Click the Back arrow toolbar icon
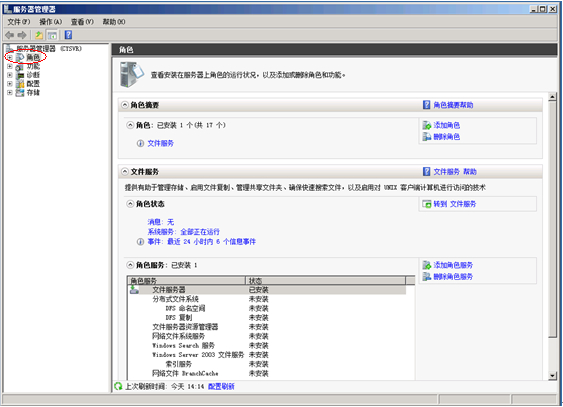 coord(9,35)
